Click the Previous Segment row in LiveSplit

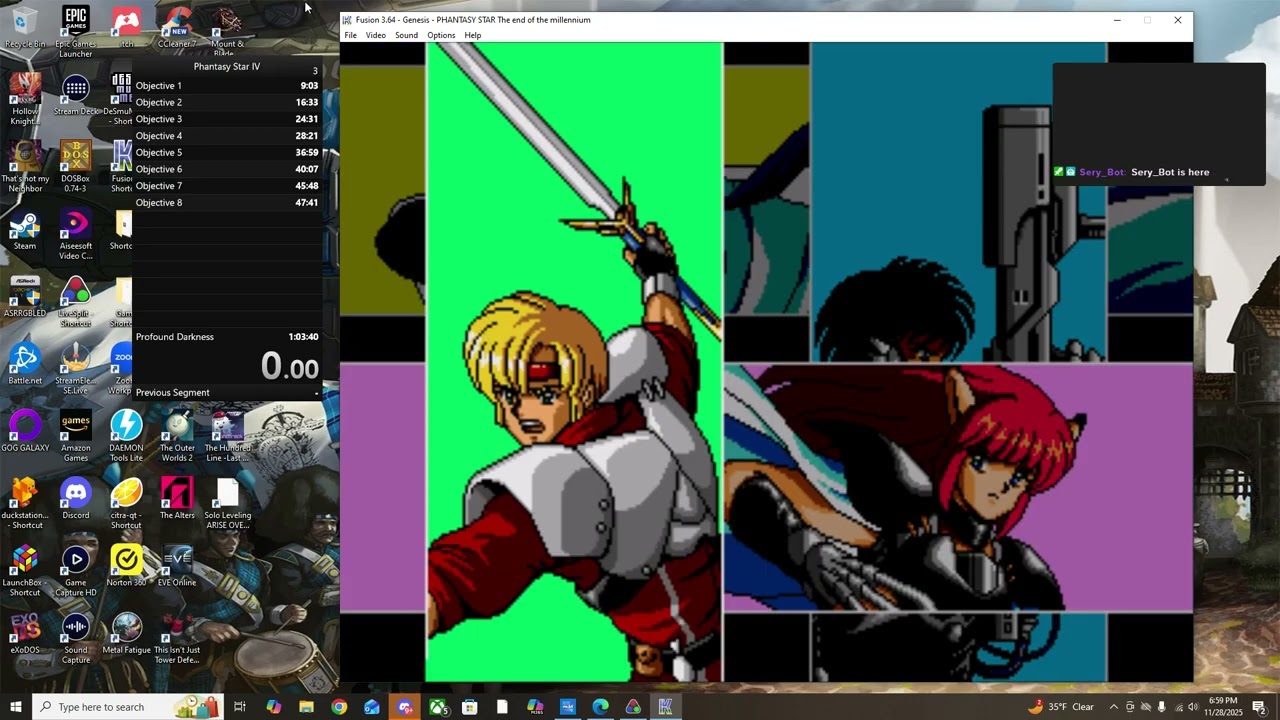point(227,393)
